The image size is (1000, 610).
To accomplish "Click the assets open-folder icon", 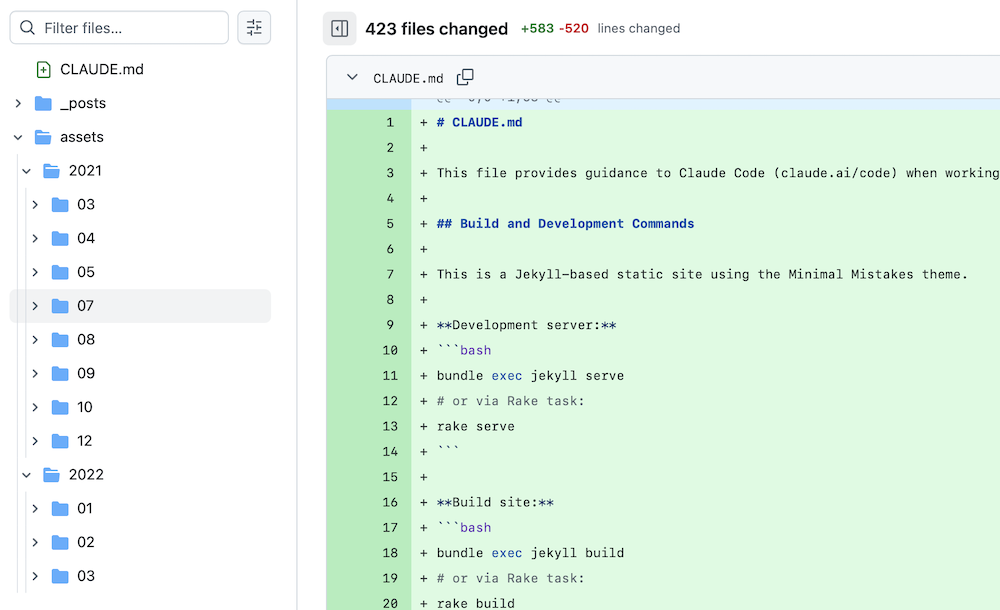I will [x=43, y=137].
